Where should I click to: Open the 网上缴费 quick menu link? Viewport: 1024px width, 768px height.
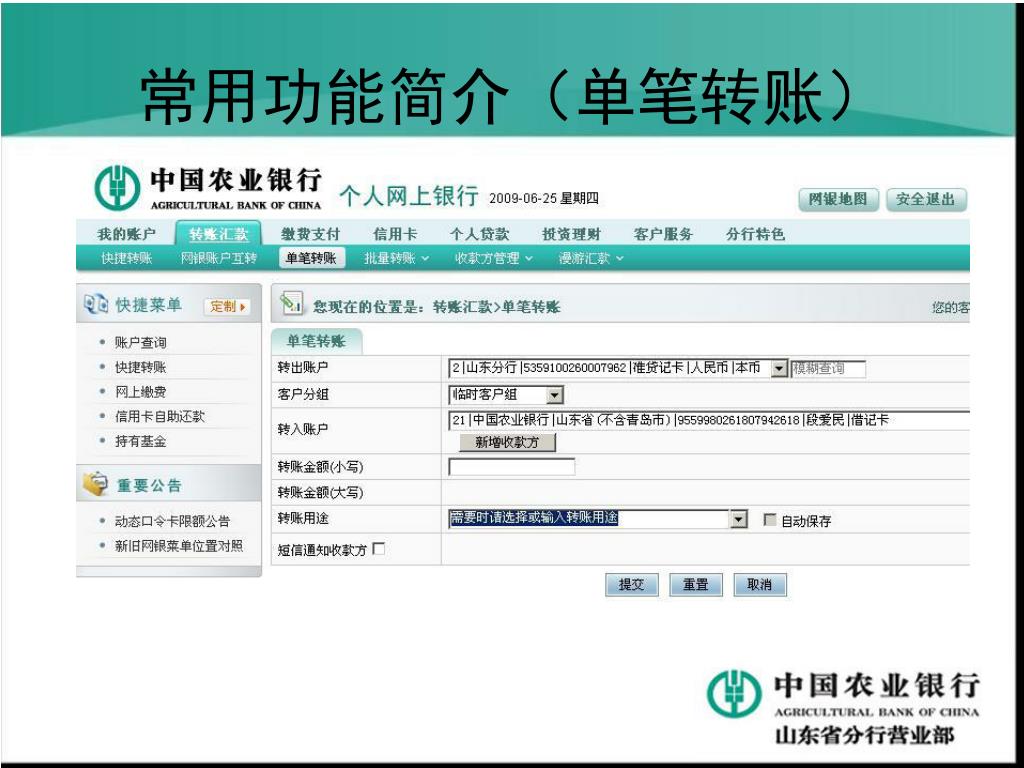click(140, 391)
